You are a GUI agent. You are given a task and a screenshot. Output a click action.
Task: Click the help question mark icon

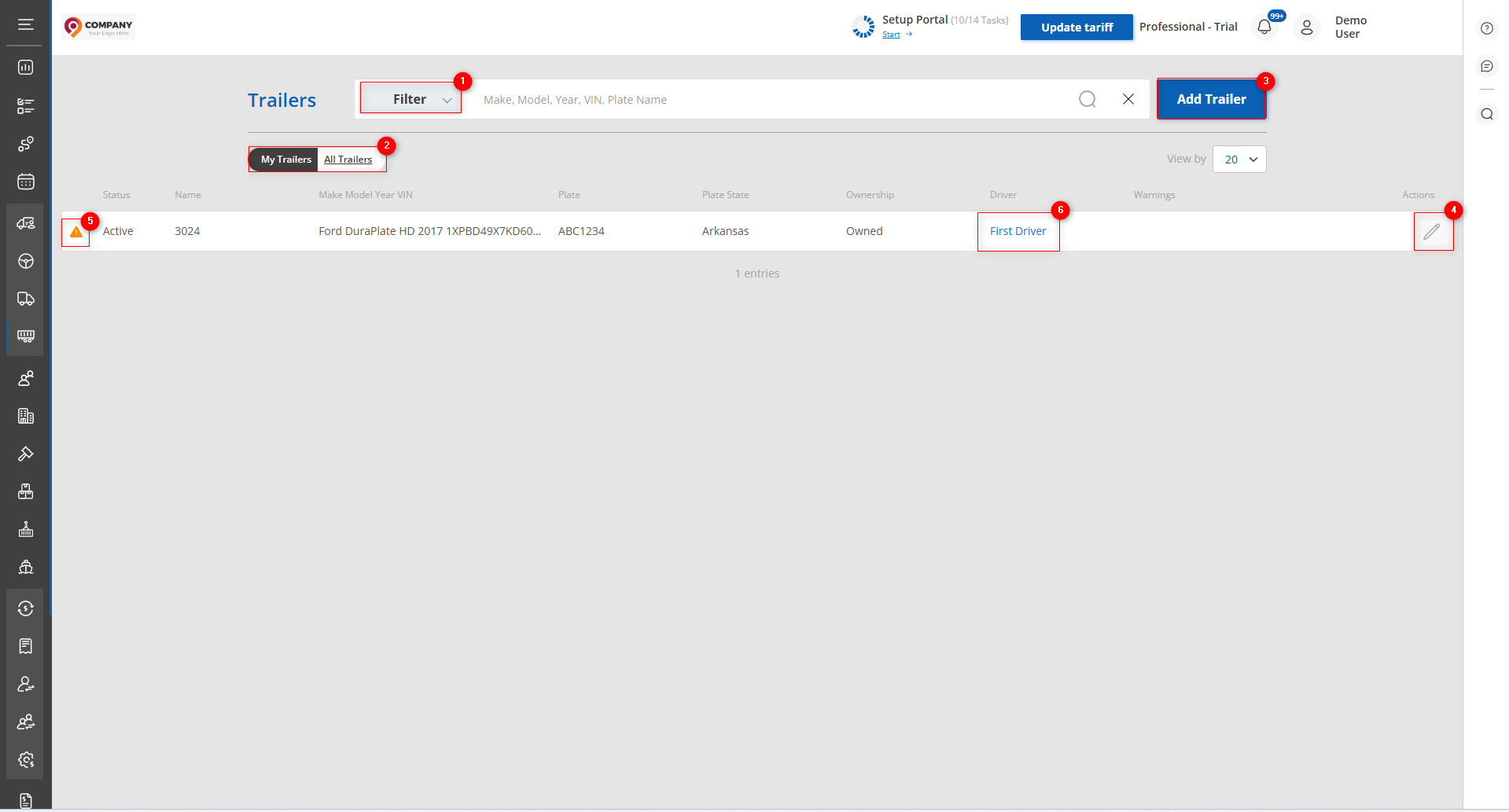[x=1486, y=28]
